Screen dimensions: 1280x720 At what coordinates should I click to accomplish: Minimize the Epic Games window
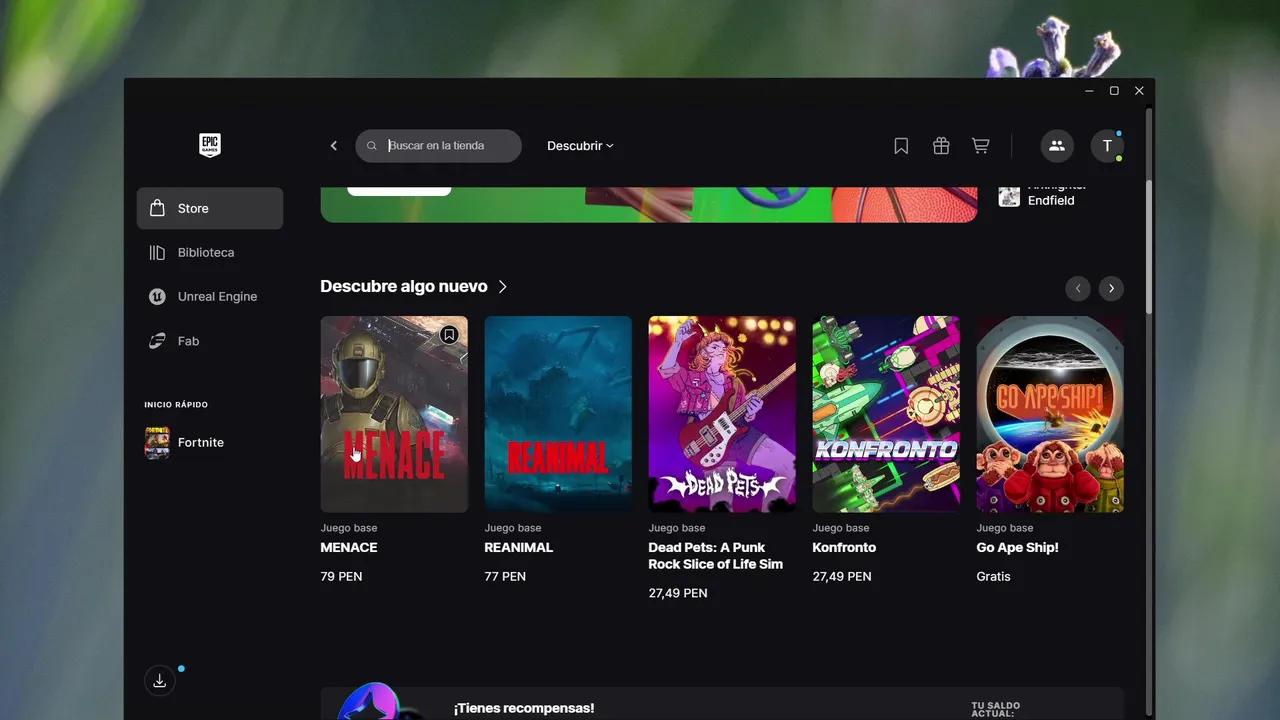coord(1089,91)
